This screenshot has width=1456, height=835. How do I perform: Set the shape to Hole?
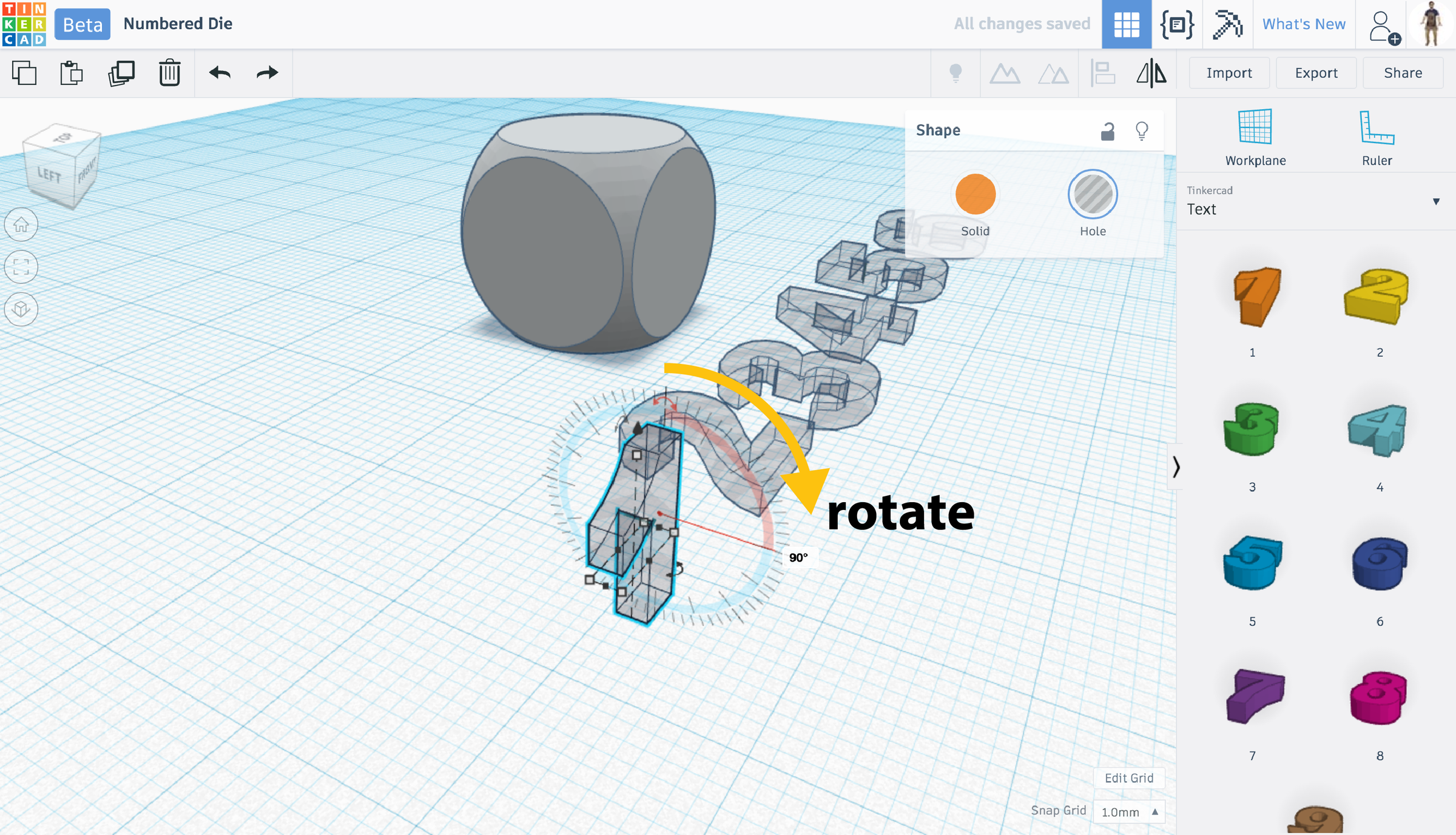(1093, 195)
